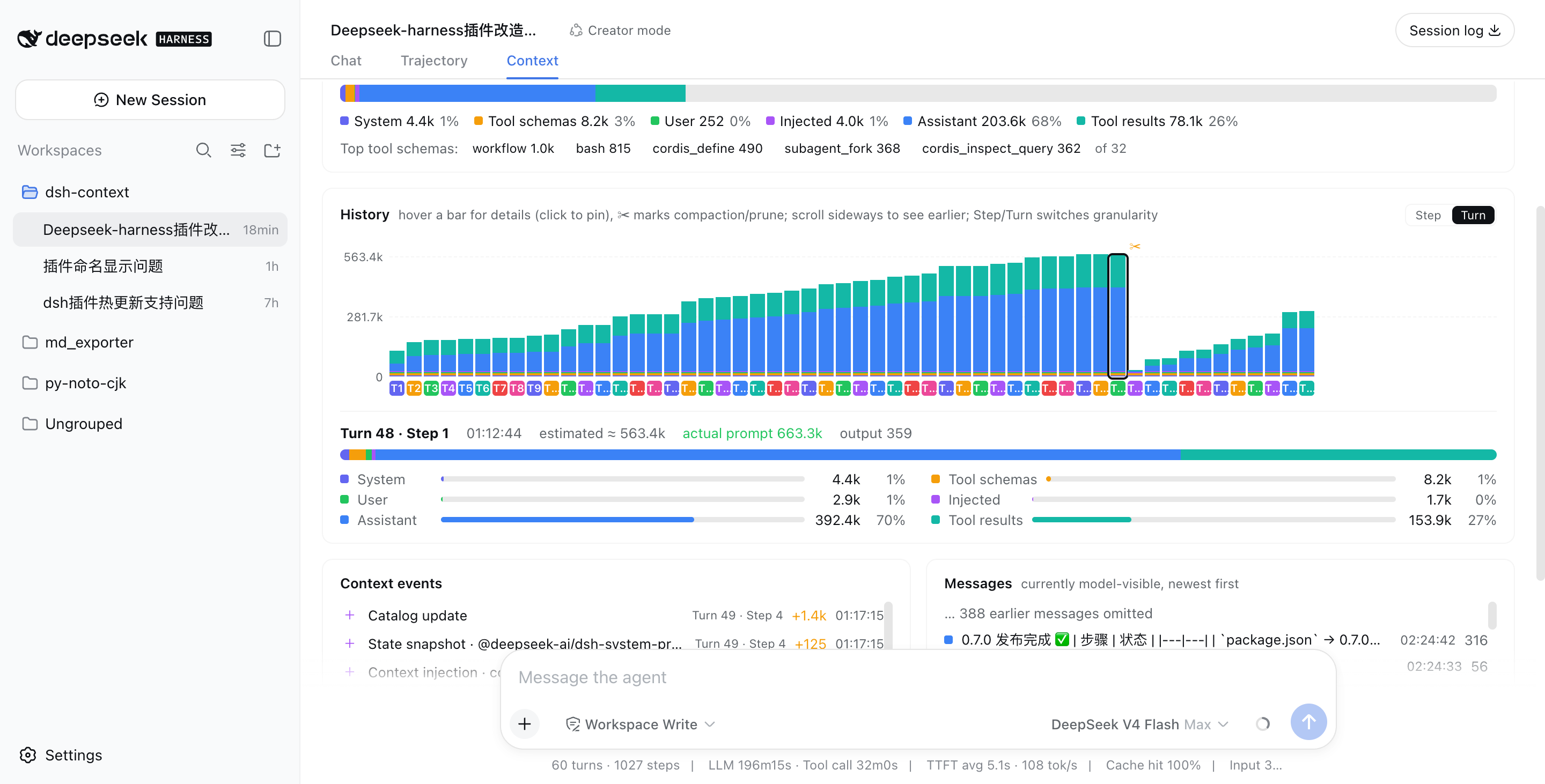The image size is (1545, 784).
Task: Click the 'workflow 1.0k' tool schema
Action: [513, 148]
